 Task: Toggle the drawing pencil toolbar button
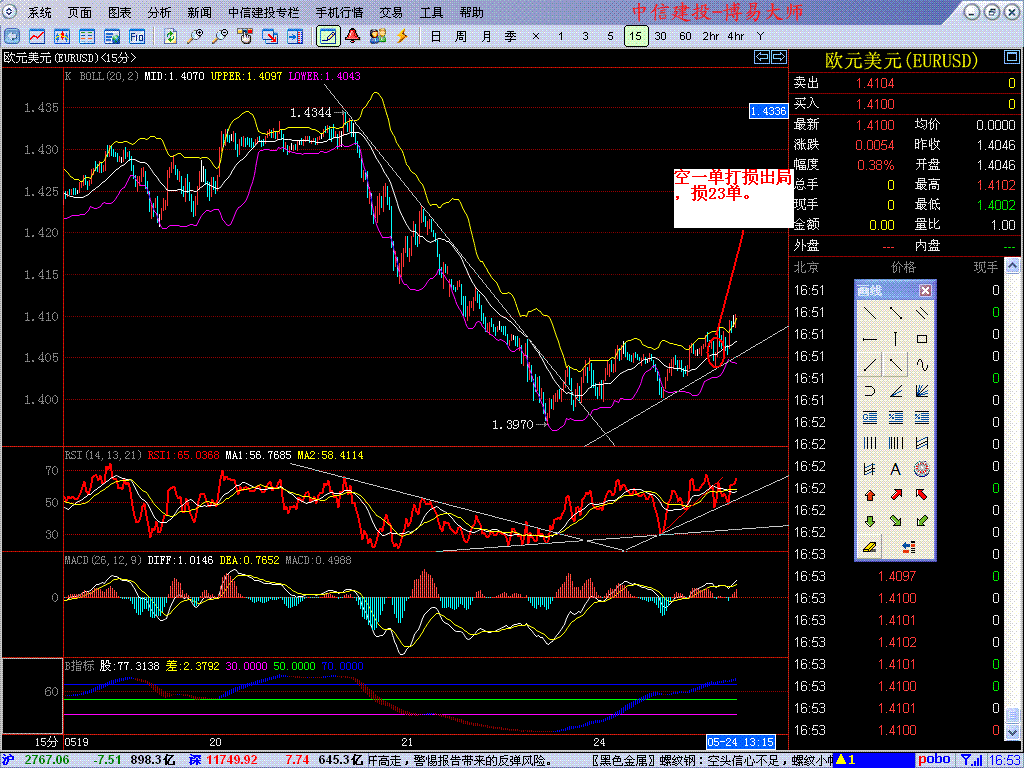328,37
